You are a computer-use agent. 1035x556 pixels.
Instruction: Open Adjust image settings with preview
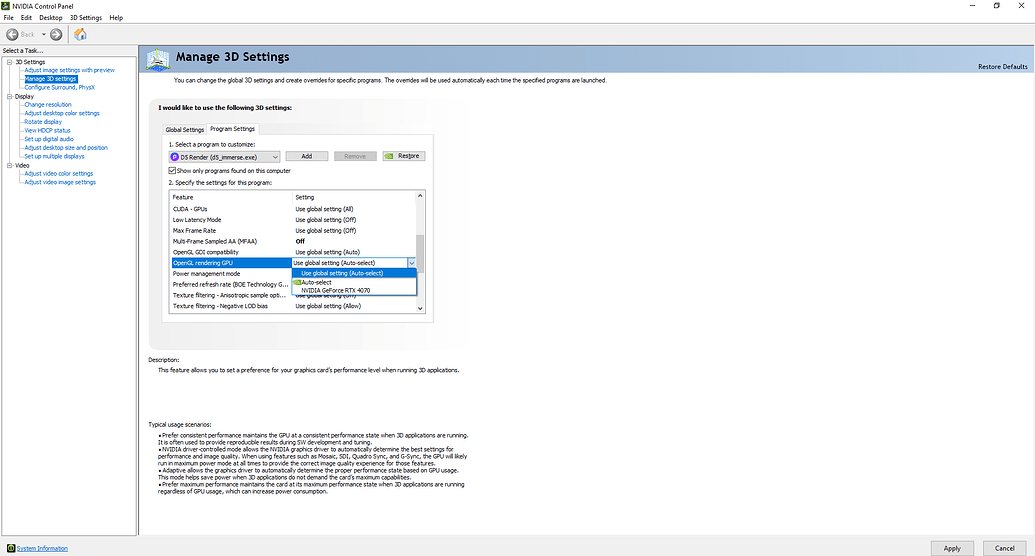[x=69, y=70]
